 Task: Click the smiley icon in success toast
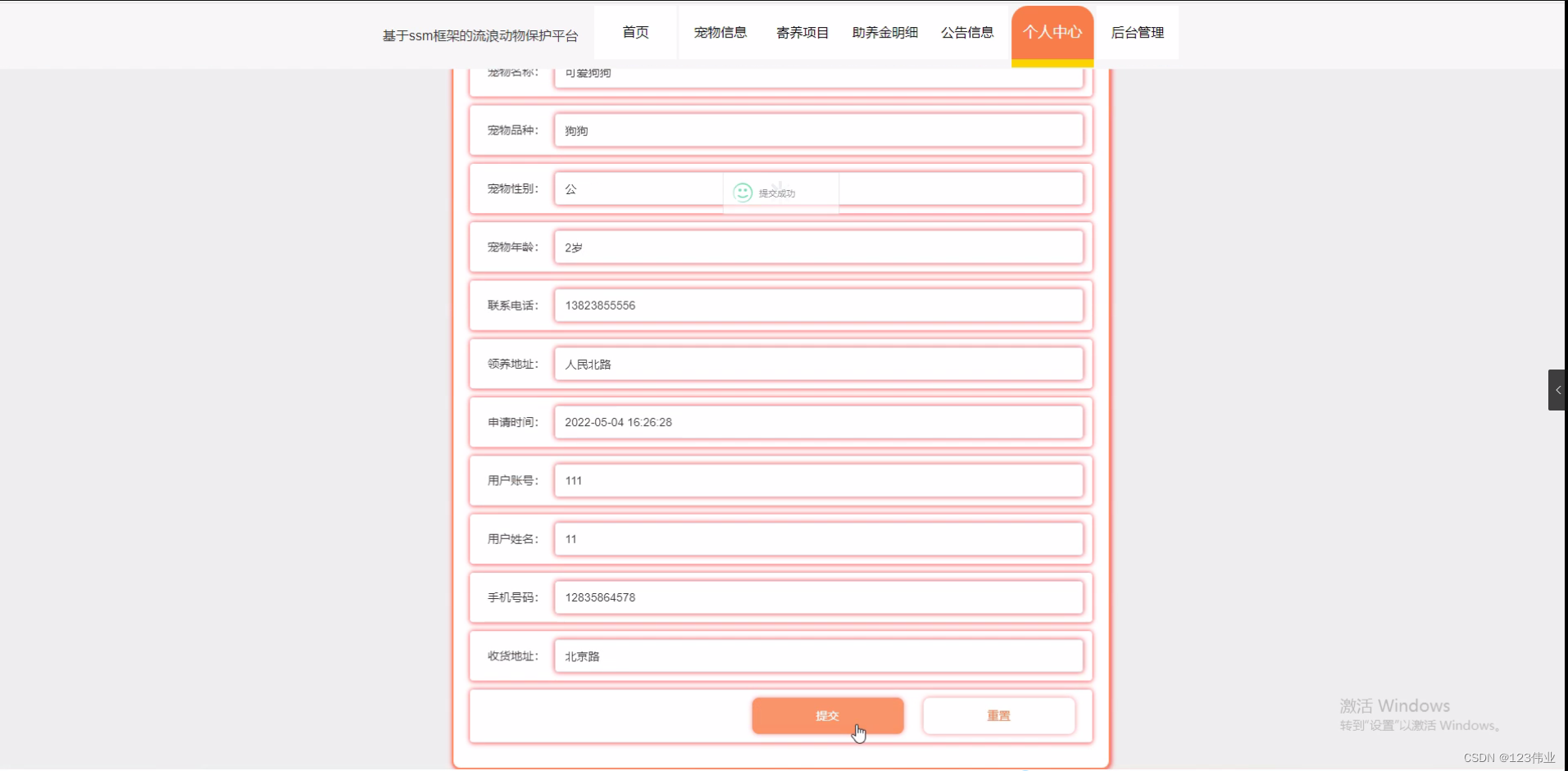tap(742, 192)
